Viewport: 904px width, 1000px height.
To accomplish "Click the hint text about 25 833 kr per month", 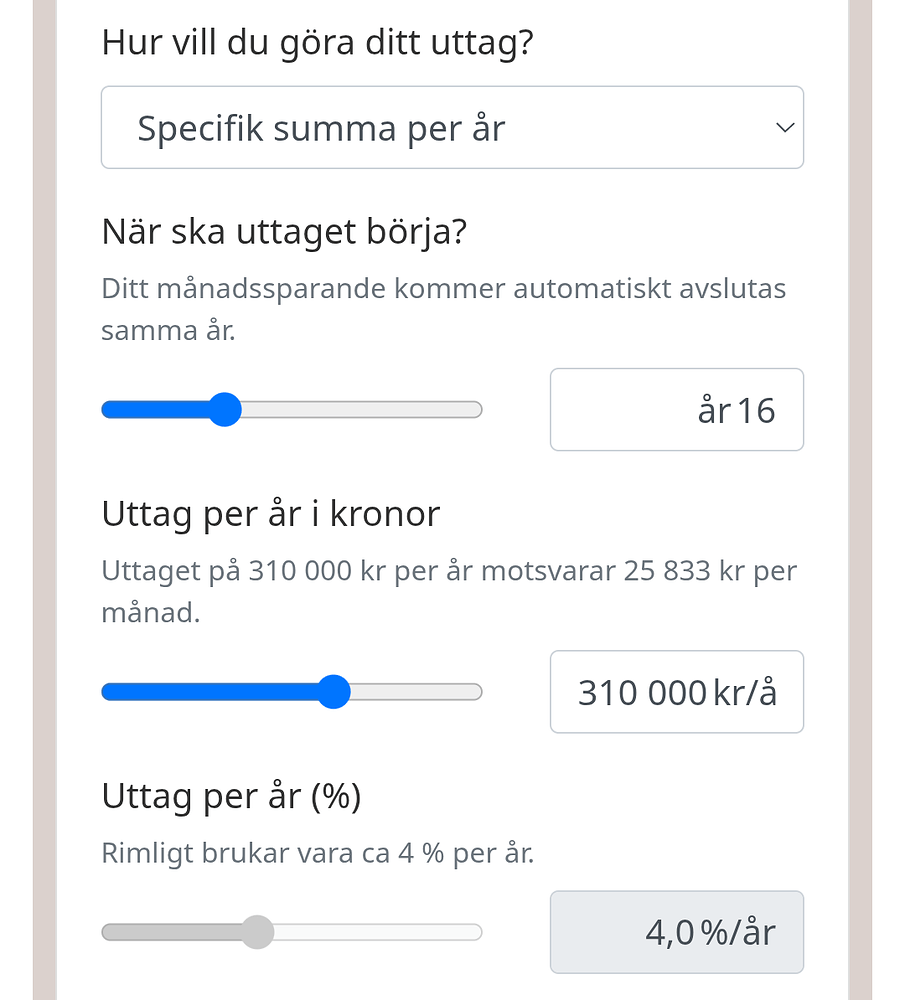I will [x=448, y=590].
